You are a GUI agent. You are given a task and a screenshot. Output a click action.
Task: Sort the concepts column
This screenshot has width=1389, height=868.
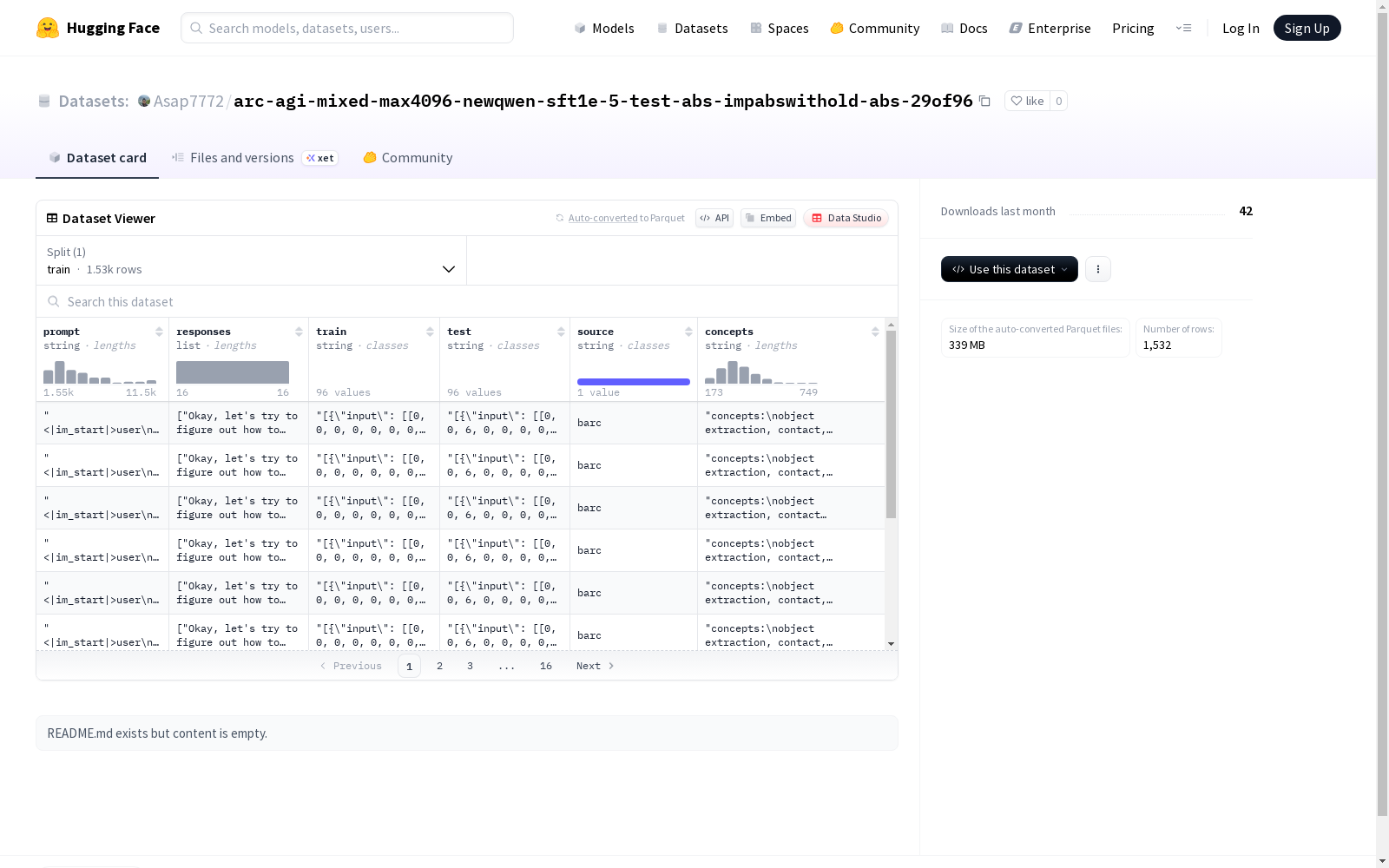[875, 332]
